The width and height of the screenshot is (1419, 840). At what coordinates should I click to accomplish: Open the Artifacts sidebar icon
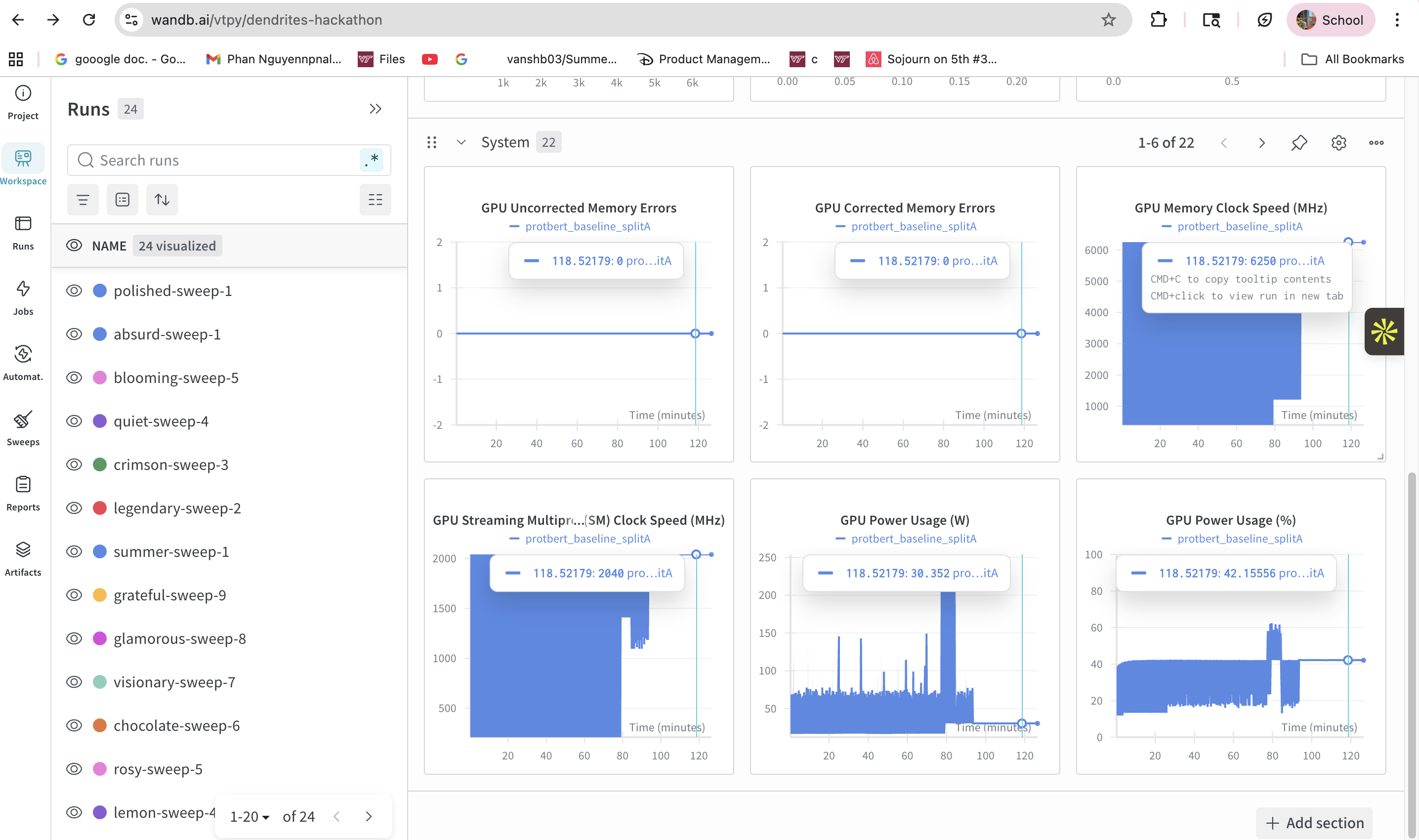pyautogui.click(x=23, y=550)
